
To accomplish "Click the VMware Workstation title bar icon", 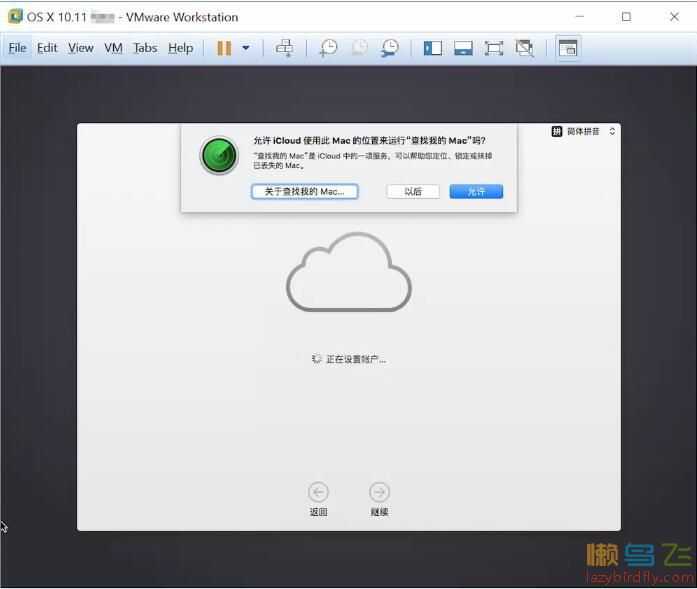I will tap(15, 16).
